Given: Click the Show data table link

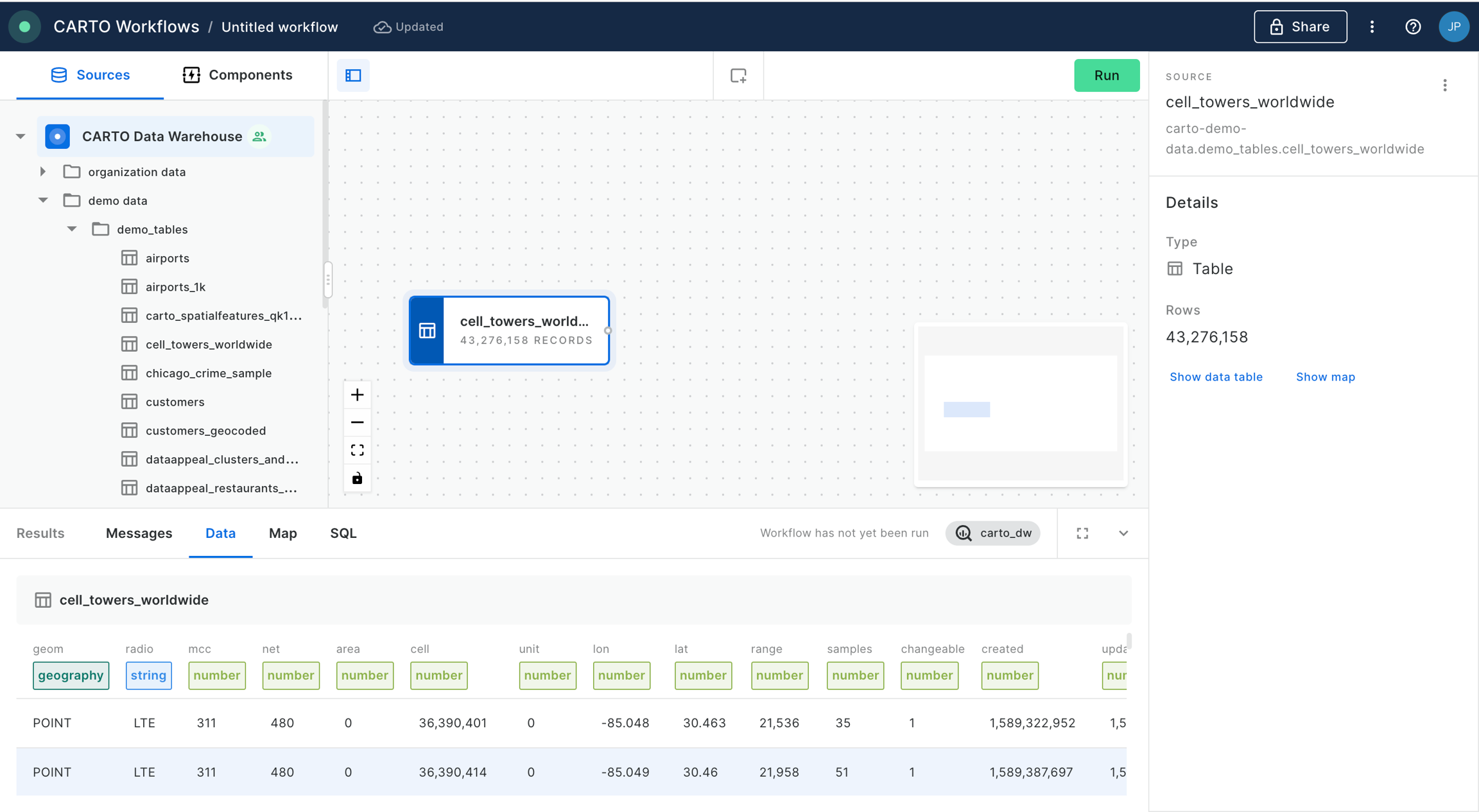Looking at the screenshot, I should coord(1216,377).
